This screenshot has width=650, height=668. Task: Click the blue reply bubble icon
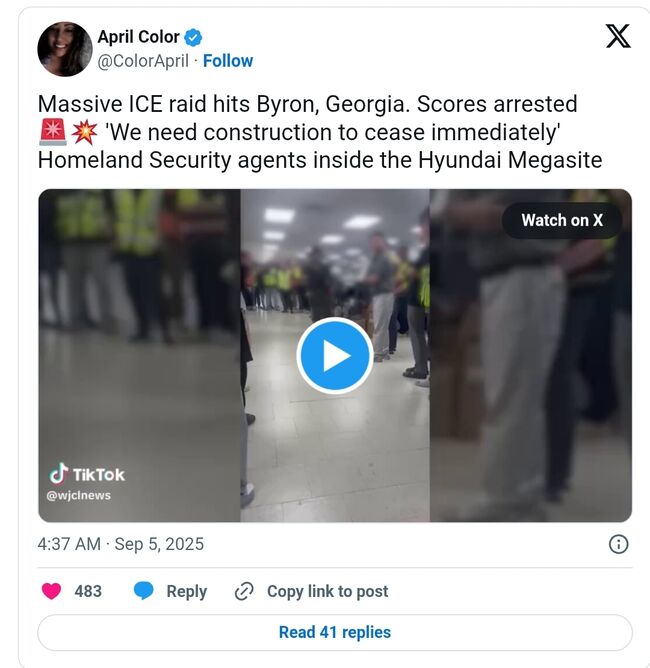(x=144, y=591)
